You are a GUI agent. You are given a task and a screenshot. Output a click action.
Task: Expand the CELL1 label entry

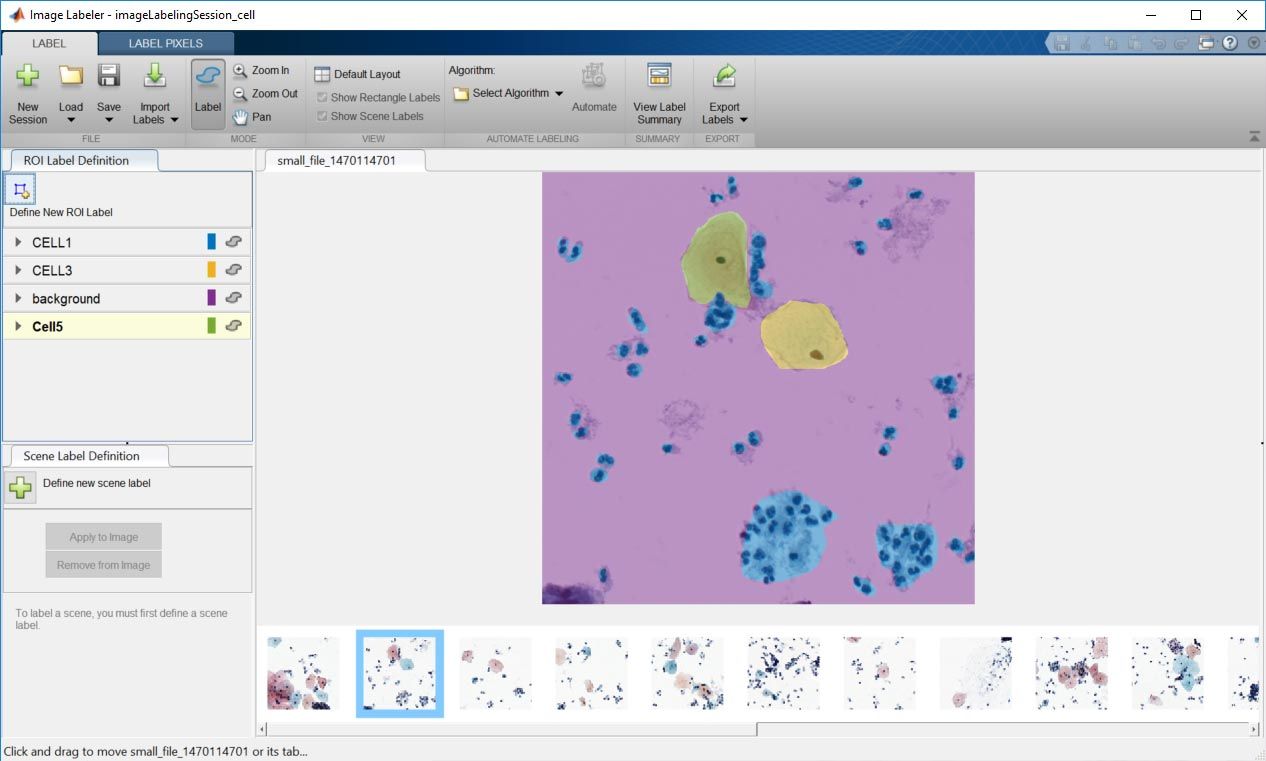pyautogui.click(x=18, y=241)
